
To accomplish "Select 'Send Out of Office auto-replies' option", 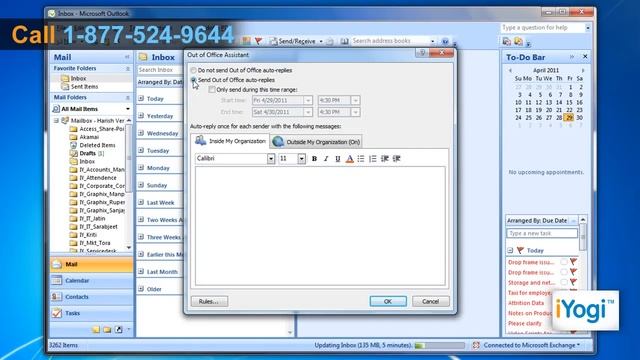I will (x=193, y=80).
